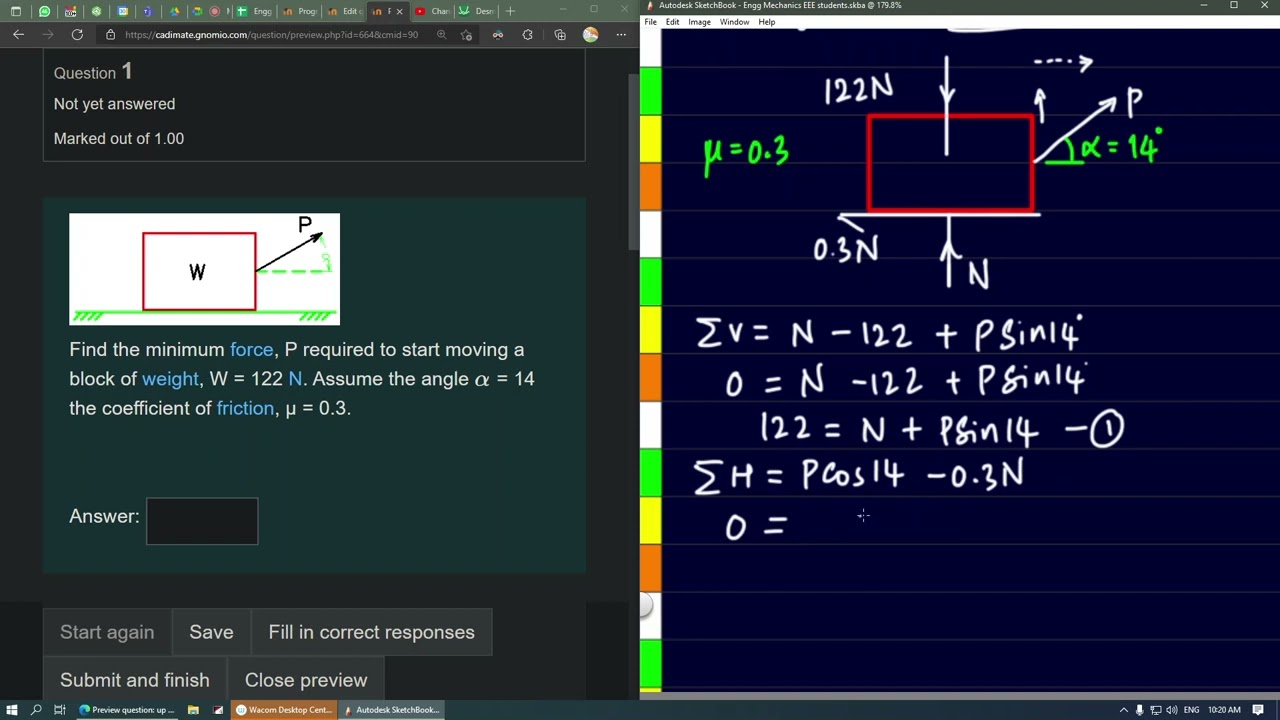Image resolution: width=1280 pixels, height=720 pixels.
Task: Switch to the Microsoft Teams pinned tab
Action: tap(148, 11)
